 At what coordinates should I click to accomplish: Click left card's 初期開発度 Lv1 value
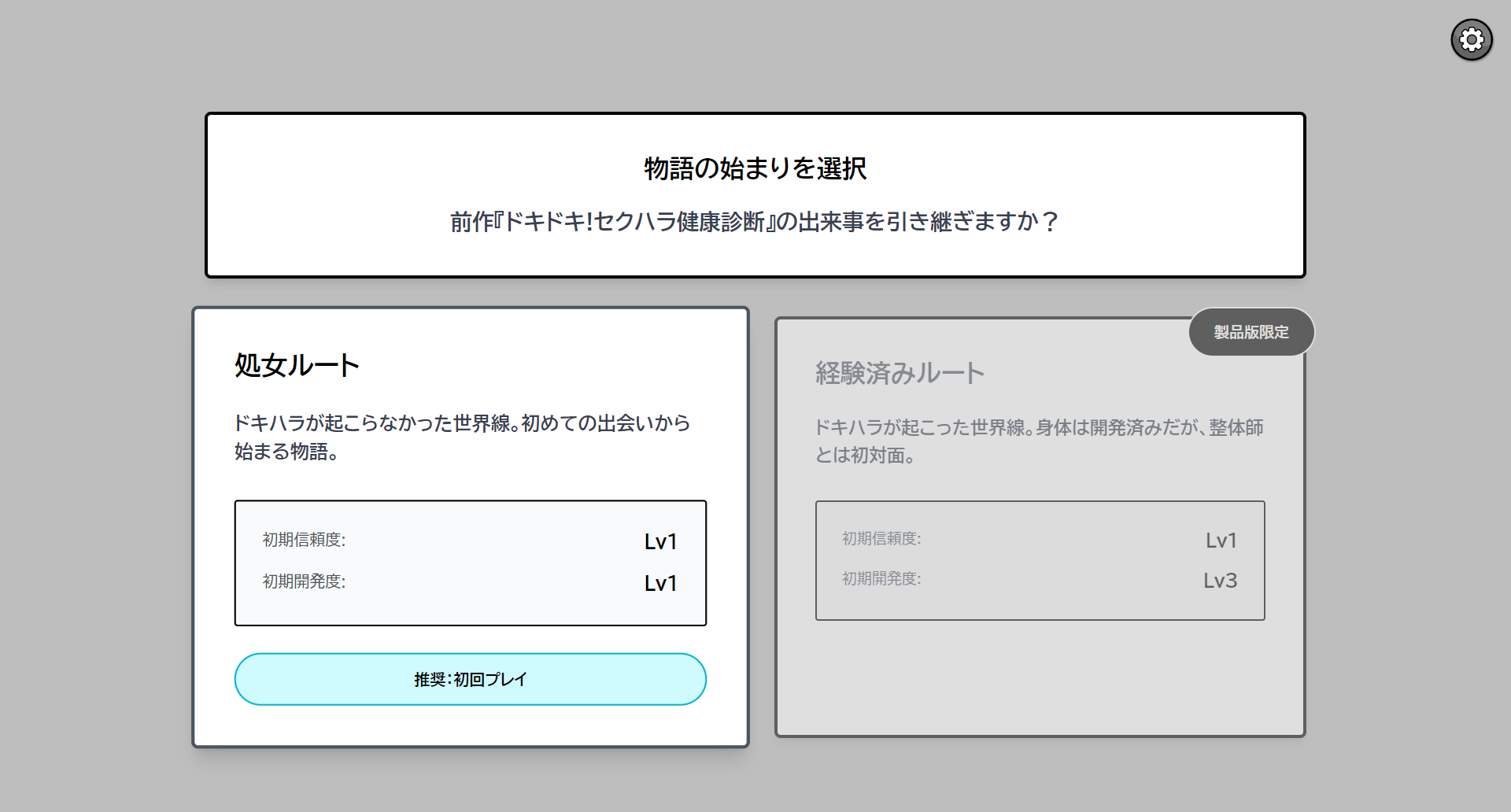pyautogui.click(x=660, y=583)
